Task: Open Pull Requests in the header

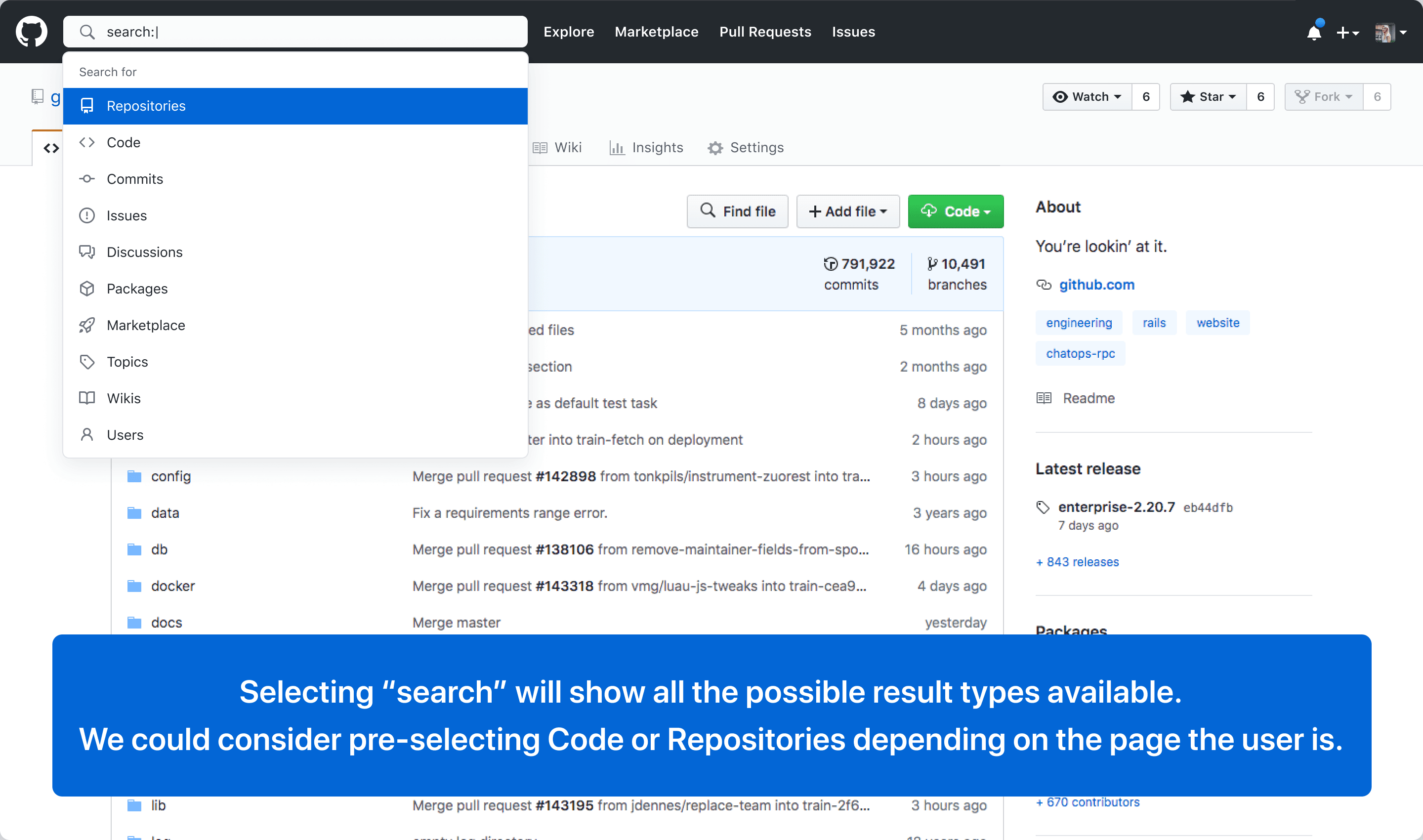Action: pyautogui.click(x=765, y=32)
